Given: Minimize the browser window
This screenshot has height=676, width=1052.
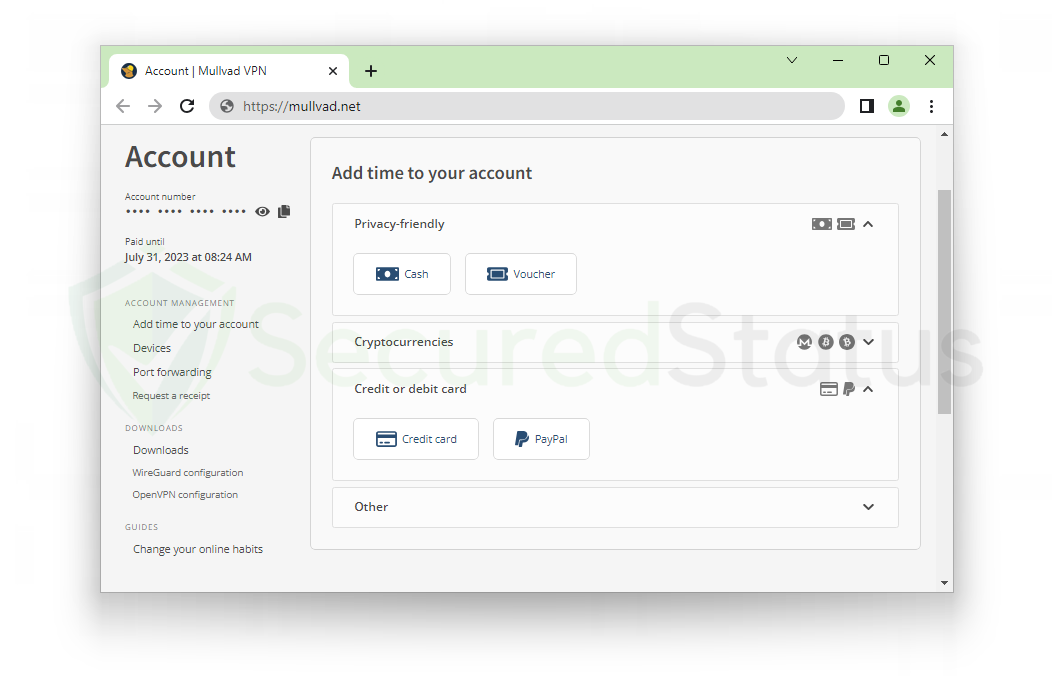Looking at the screenshot, I should (x=838, y=60).
